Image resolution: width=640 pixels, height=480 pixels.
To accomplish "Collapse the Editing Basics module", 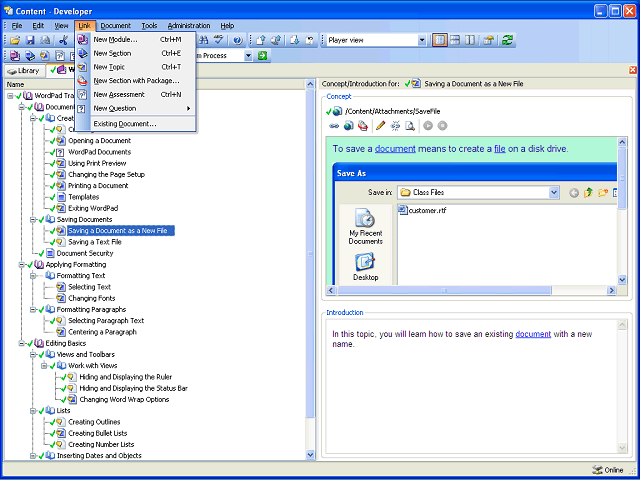I will [x=22, y=343].
